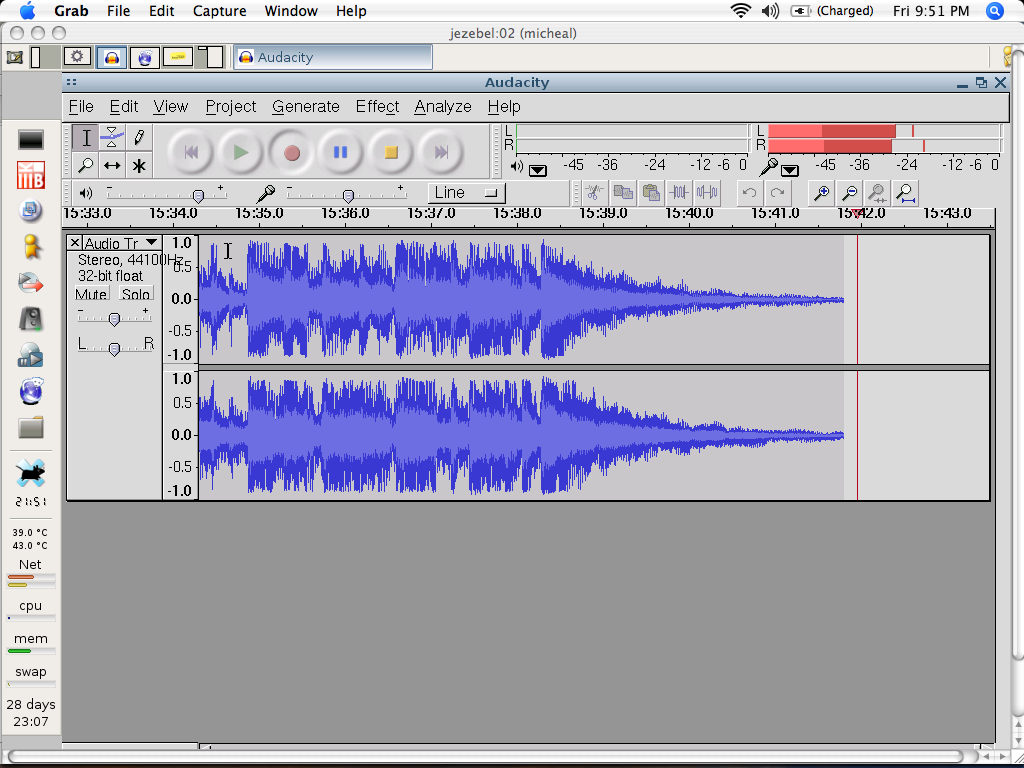Mute the audio track
1024x768 pixels.
pos(92,294)
